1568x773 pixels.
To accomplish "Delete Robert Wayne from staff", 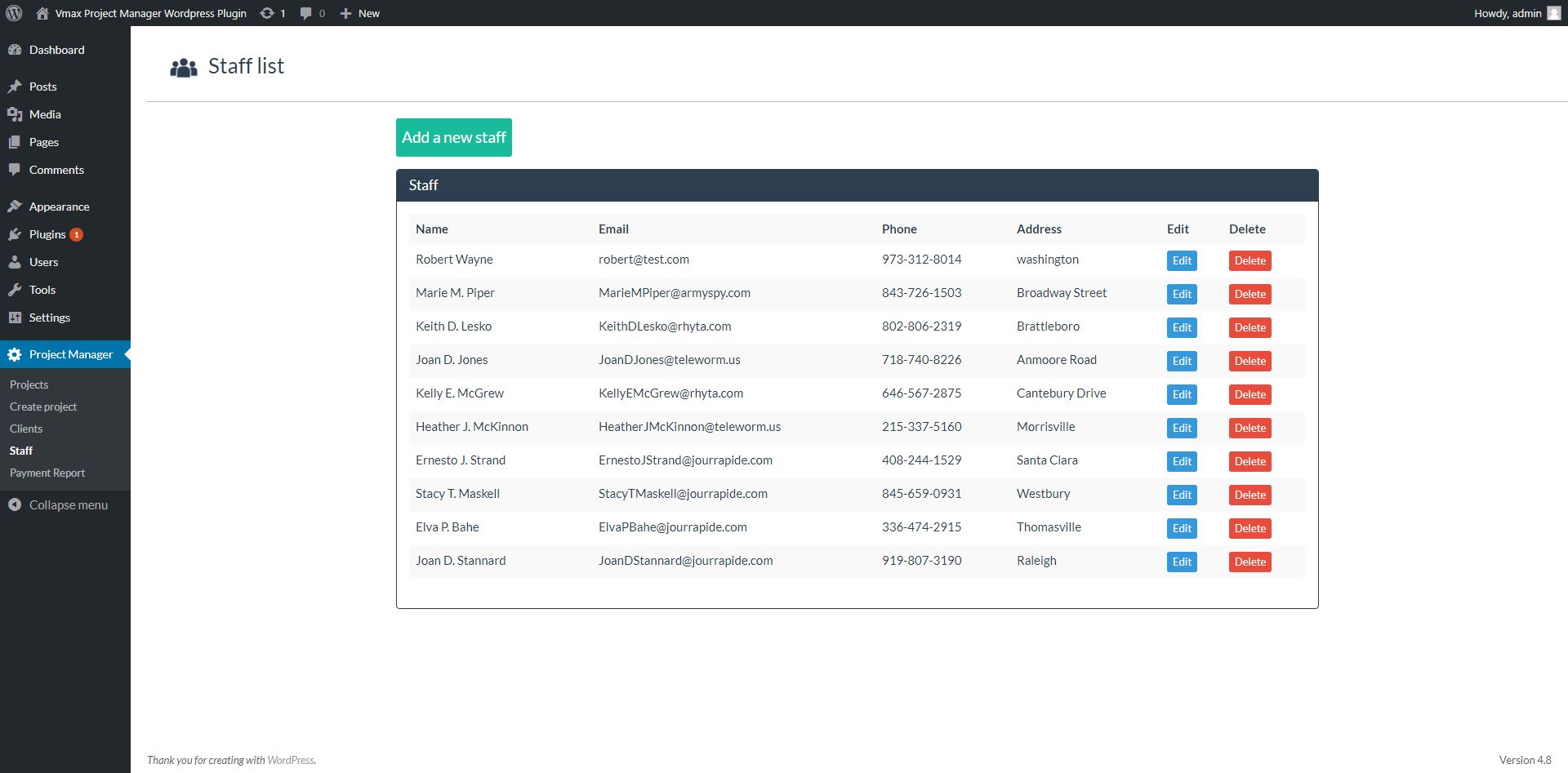I will (x=1250, y=260).
